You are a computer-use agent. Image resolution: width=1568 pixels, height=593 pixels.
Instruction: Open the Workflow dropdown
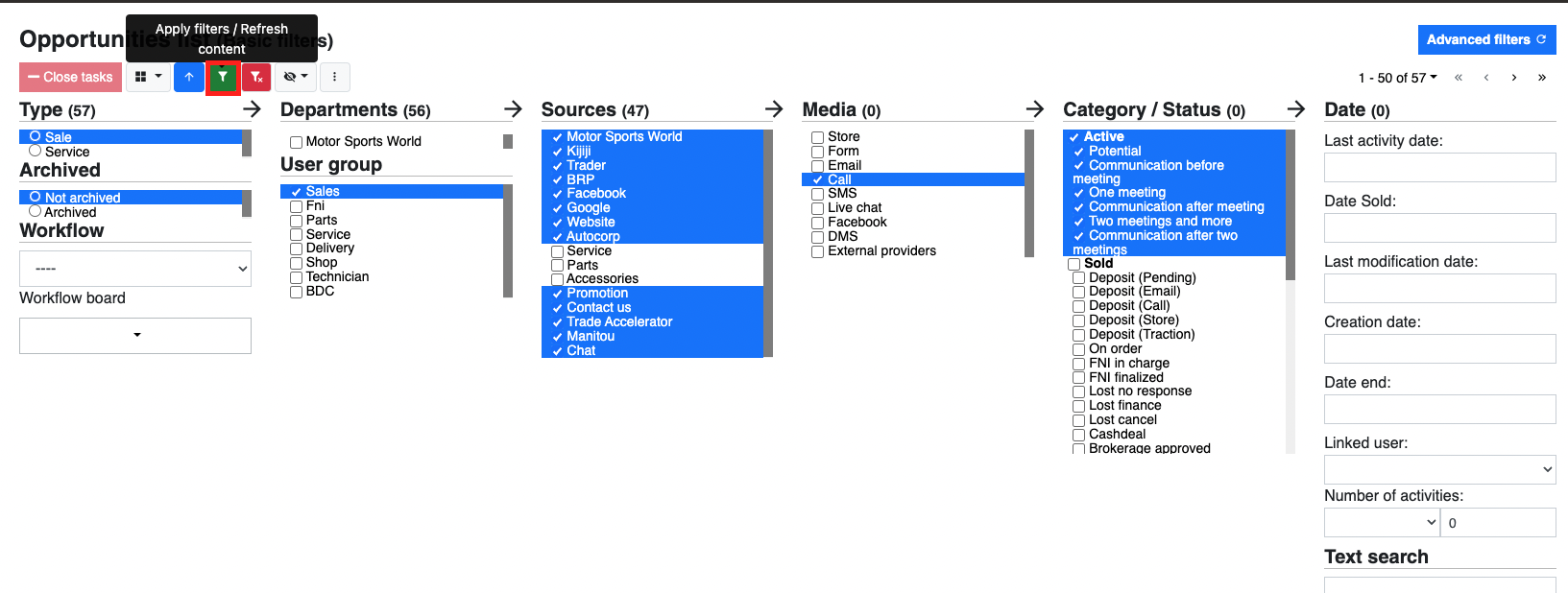(x=135, y=269)
